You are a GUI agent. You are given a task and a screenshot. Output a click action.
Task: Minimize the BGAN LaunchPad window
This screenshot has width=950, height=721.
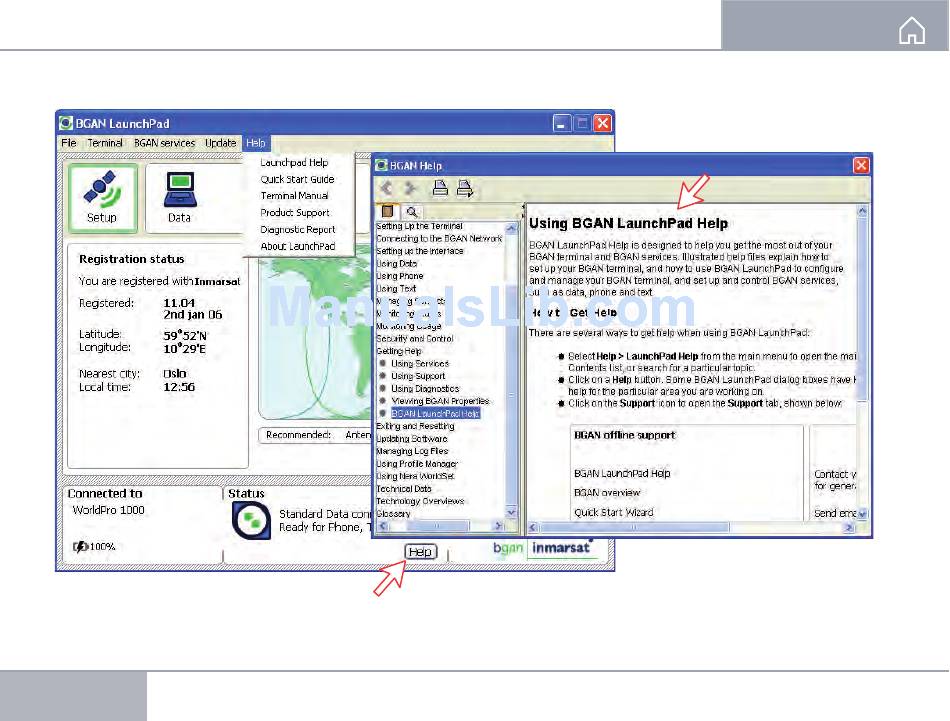562,124
